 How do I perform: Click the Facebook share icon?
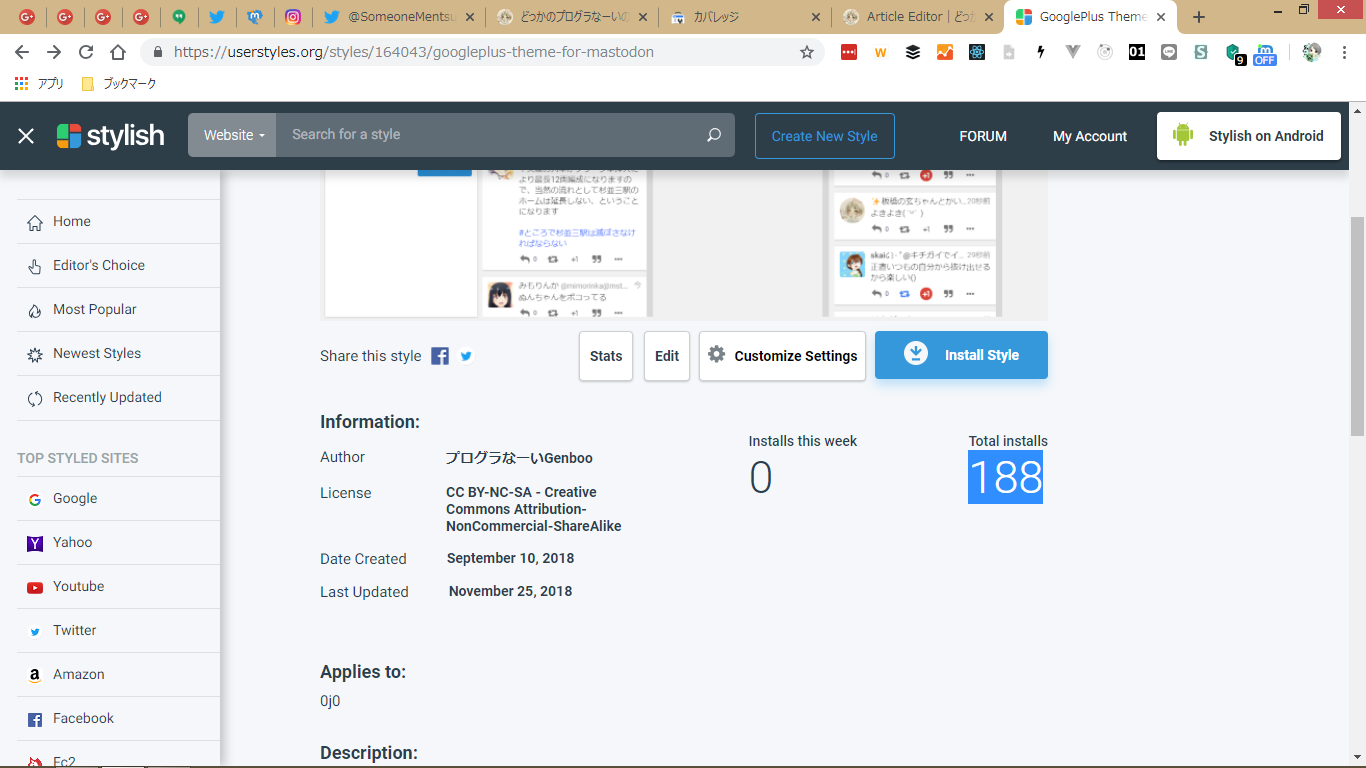[x=440, y=356]
